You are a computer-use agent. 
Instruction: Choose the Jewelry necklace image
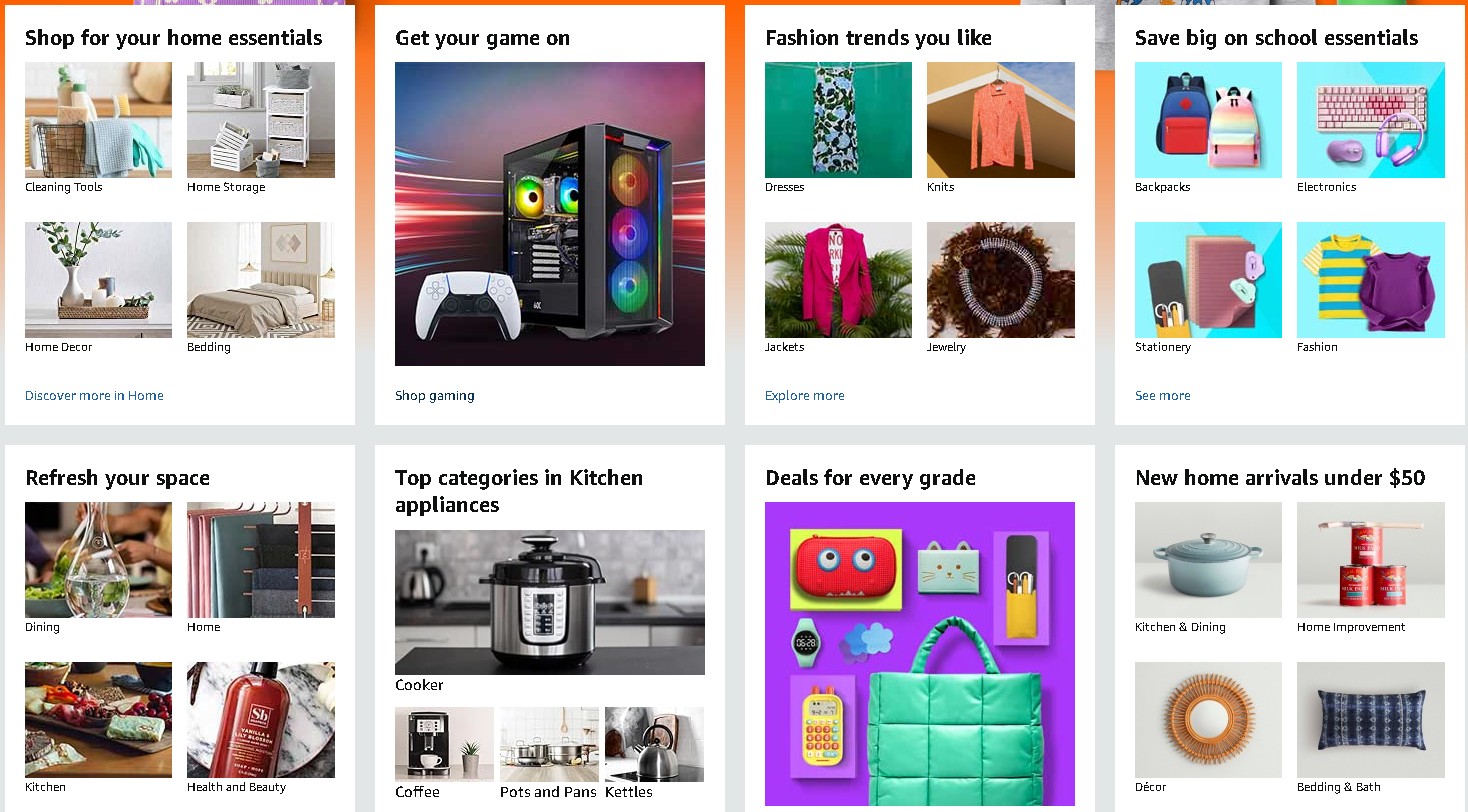[x=1001, y=280]
